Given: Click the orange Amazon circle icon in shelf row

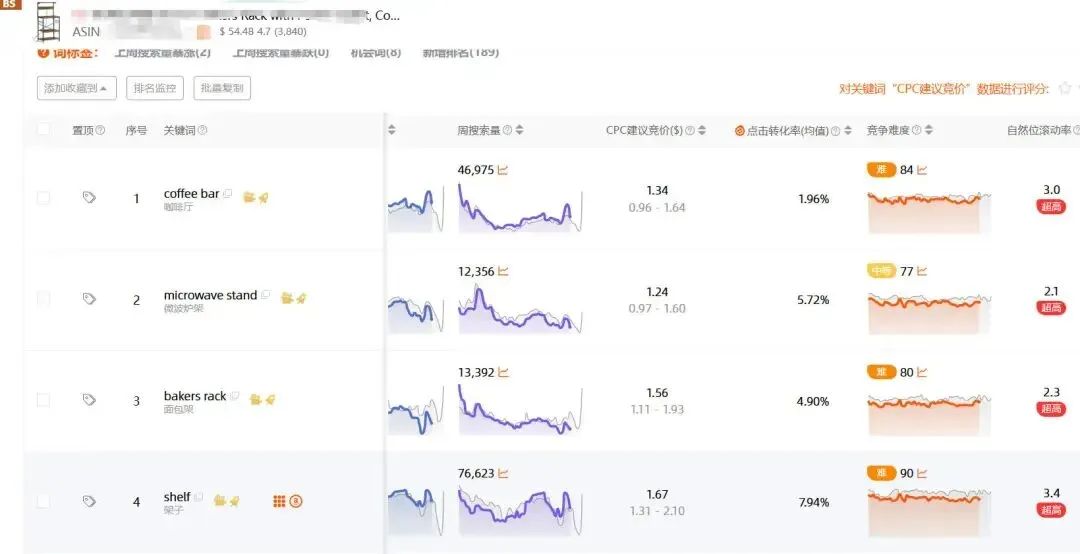Looking at the screenshot, I should tap(296, 501).
